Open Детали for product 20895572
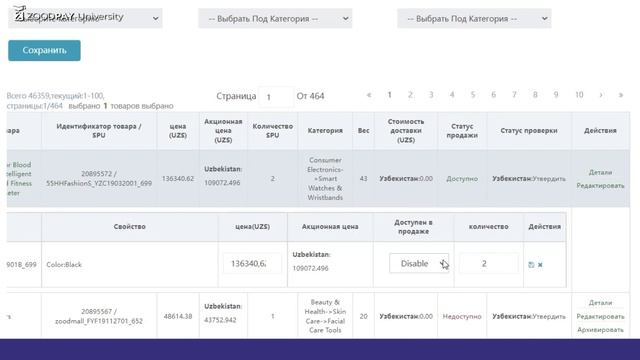 pos(600,172)
